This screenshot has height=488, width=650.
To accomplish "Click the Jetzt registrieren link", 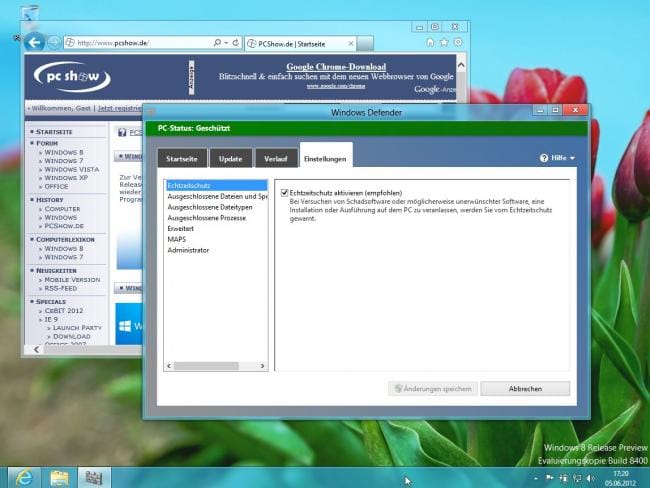I will [x=120, y=108].
